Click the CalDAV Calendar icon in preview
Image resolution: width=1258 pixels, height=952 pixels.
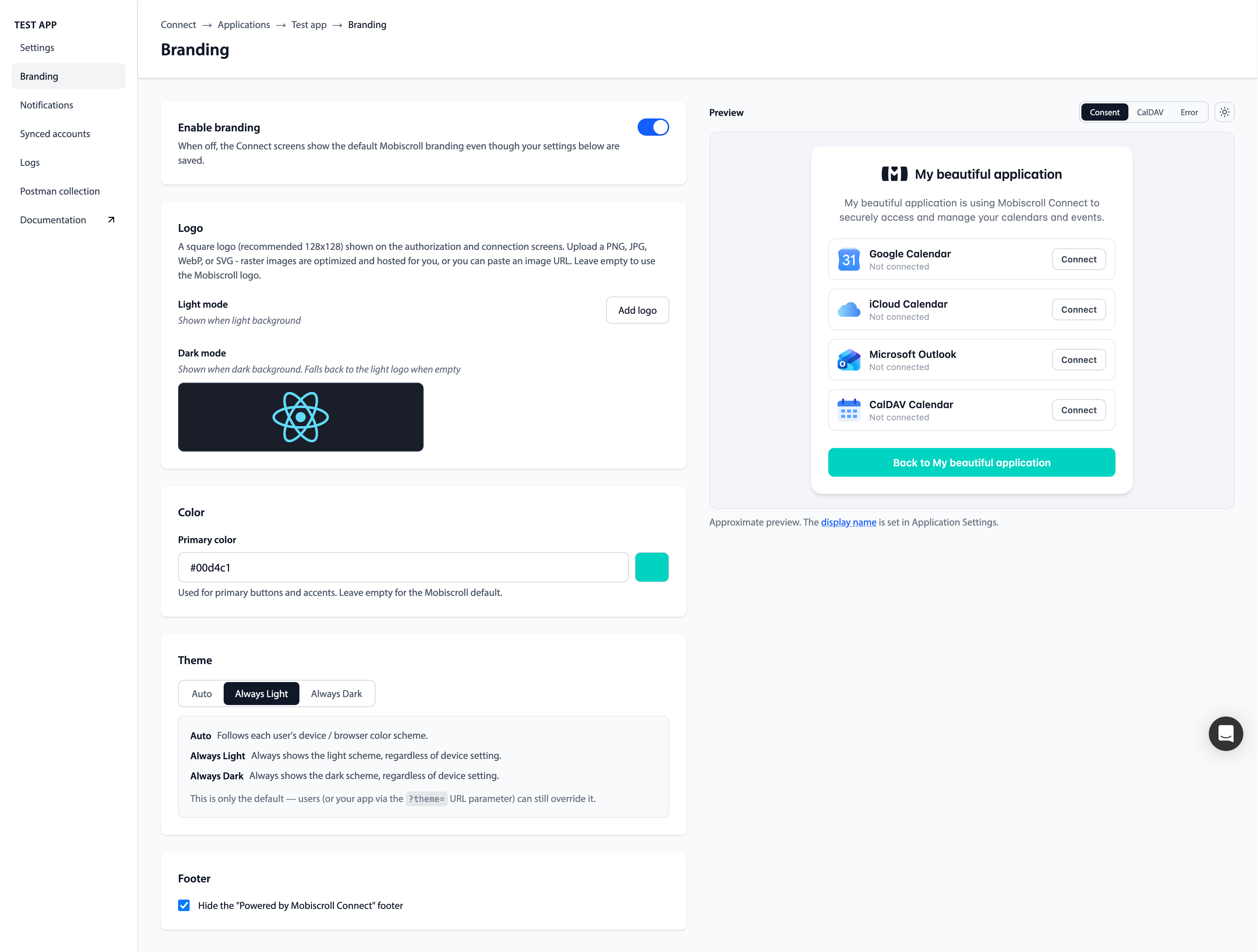848,410
